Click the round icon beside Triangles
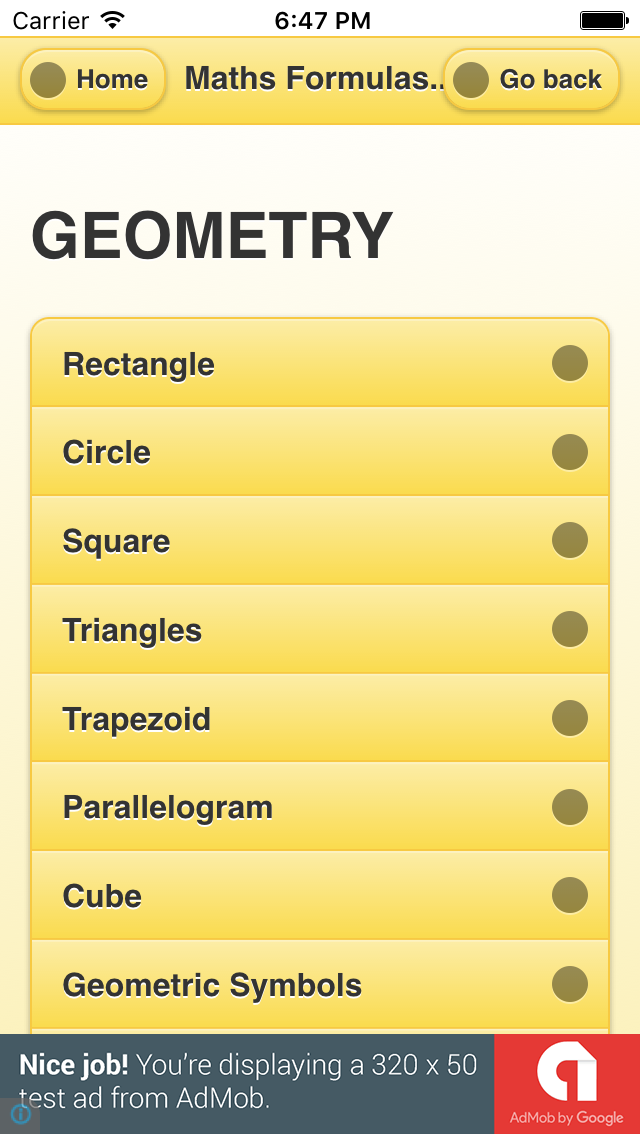 pyautogui.click(x=570, y=629)
